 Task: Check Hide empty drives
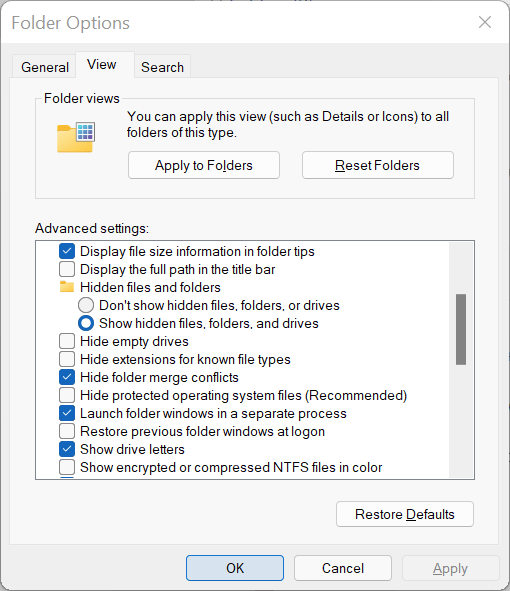(x=67, y=341)
